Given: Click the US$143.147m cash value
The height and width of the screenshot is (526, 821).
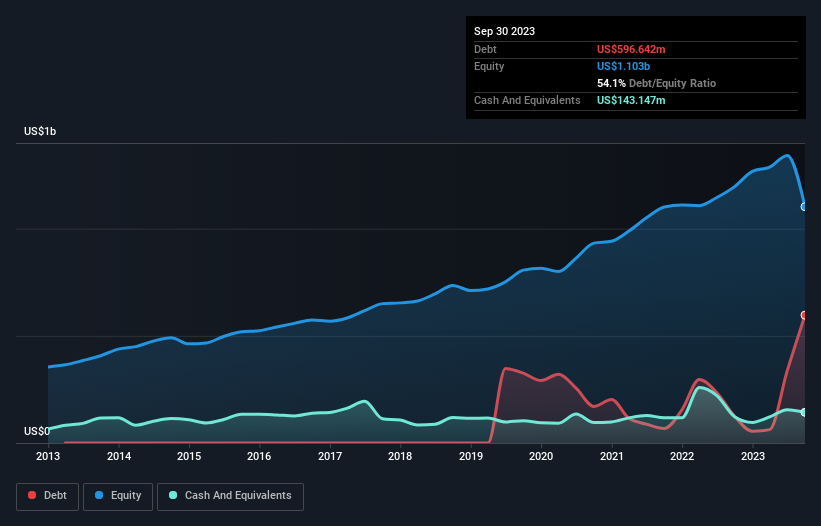Looking at the screenshot, I should tap(631, 100).
